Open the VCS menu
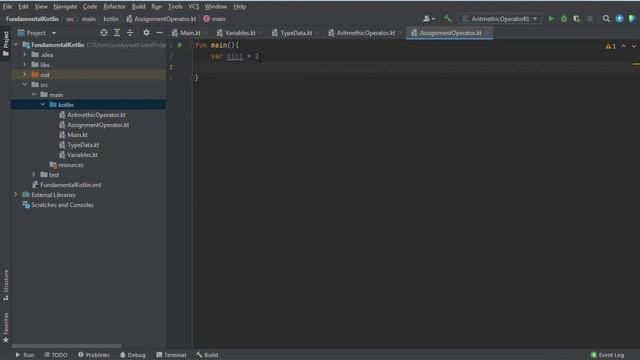This screenshot has height=360, width=640. [x=193, y=7]
